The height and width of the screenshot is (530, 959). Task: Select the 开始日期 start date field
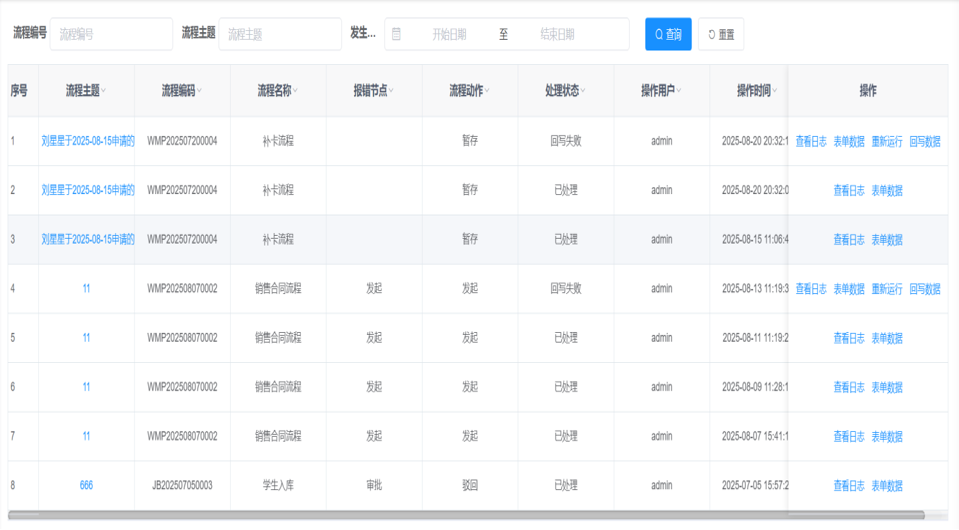tap(448, 34)
